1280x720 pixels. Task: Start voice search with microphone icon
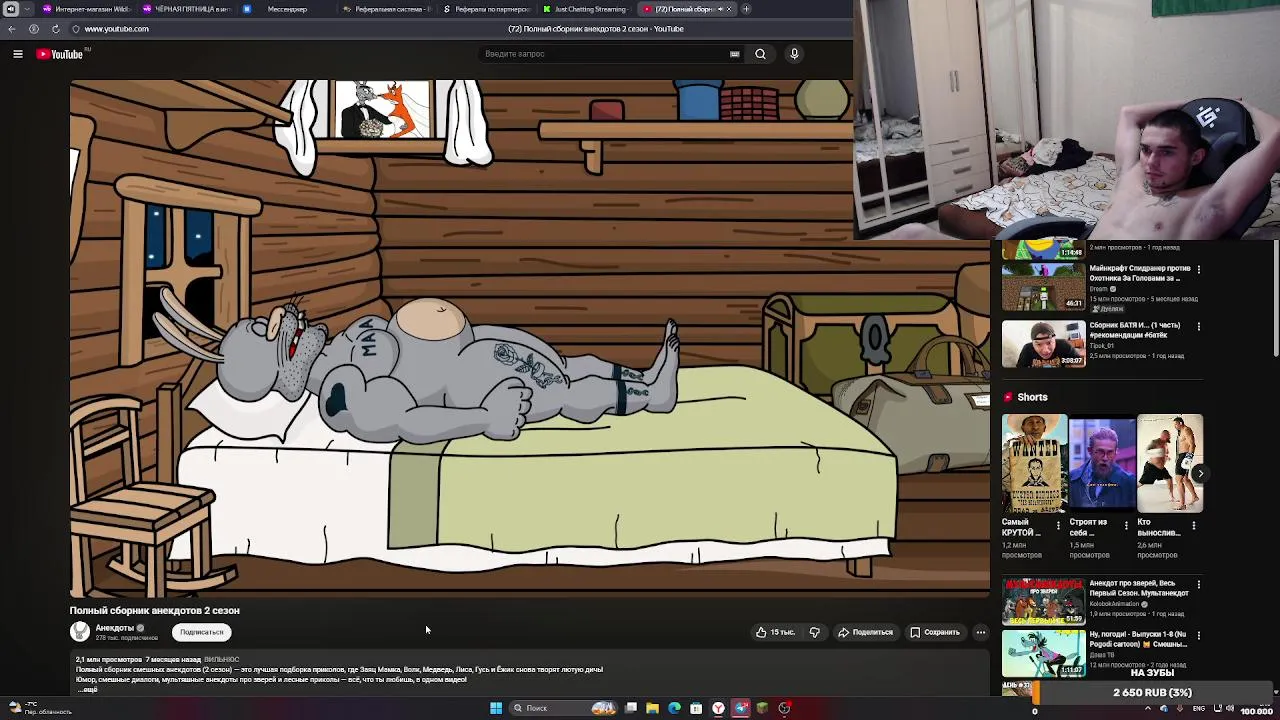pos(794,54)
